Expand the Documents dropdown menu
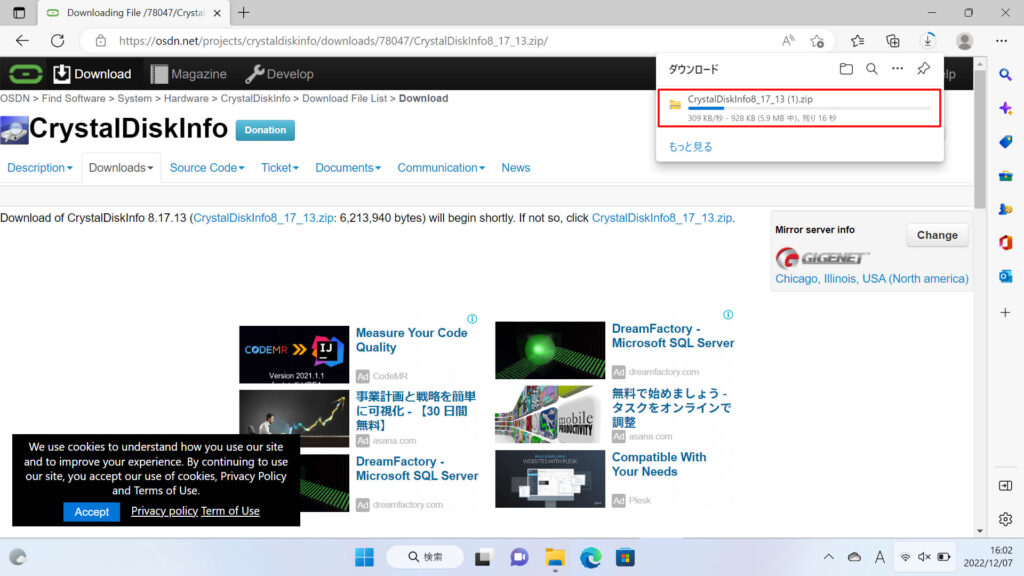 tap(347, 168)
